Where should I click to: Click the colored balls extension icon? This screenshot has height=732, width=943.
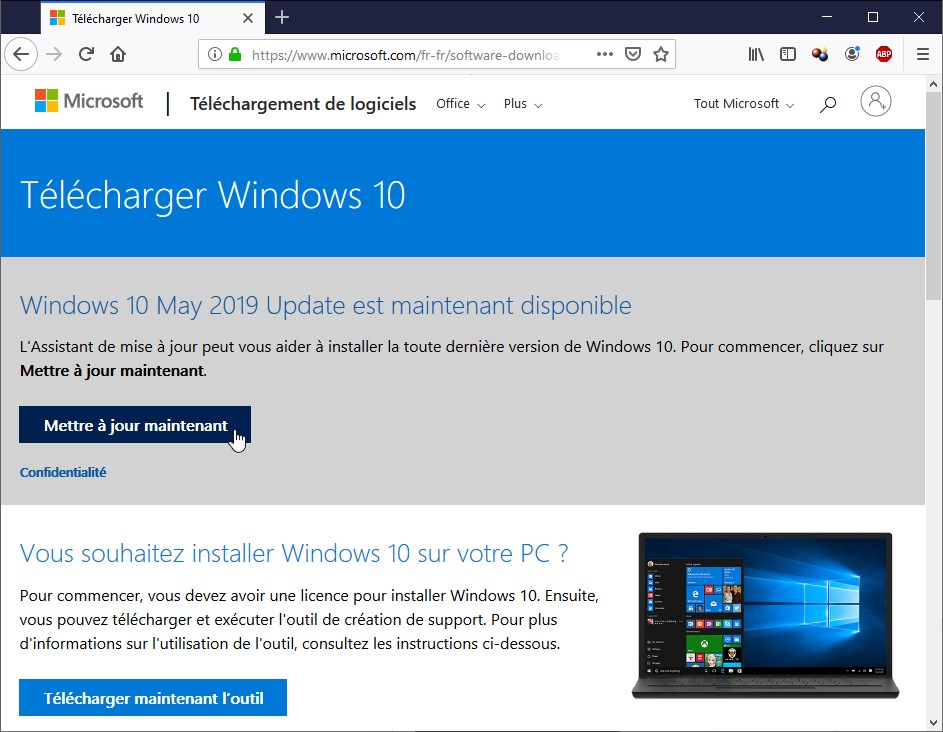pyautogui.click(x=820, y=54)
